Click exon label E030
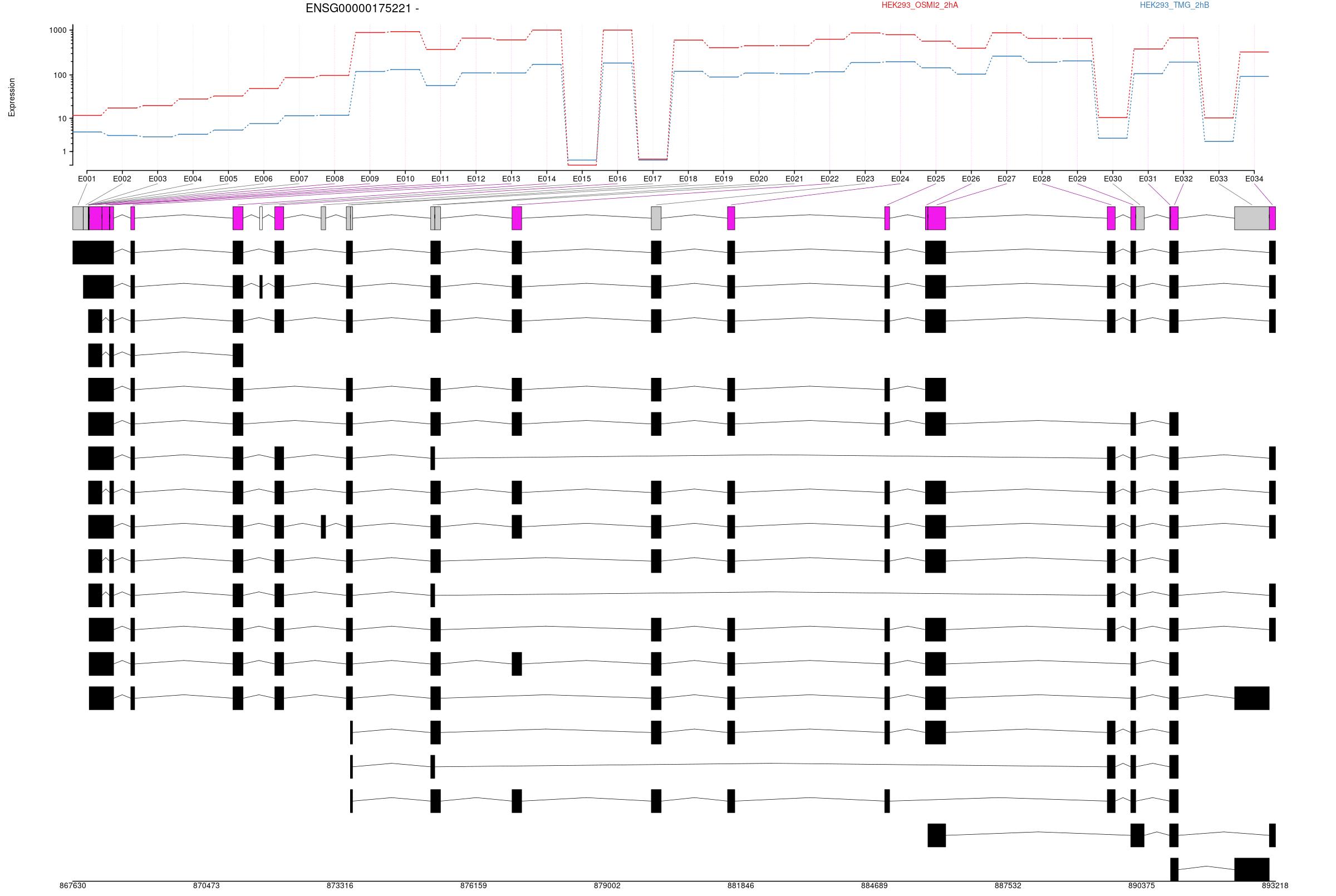 pos(1113,179)
